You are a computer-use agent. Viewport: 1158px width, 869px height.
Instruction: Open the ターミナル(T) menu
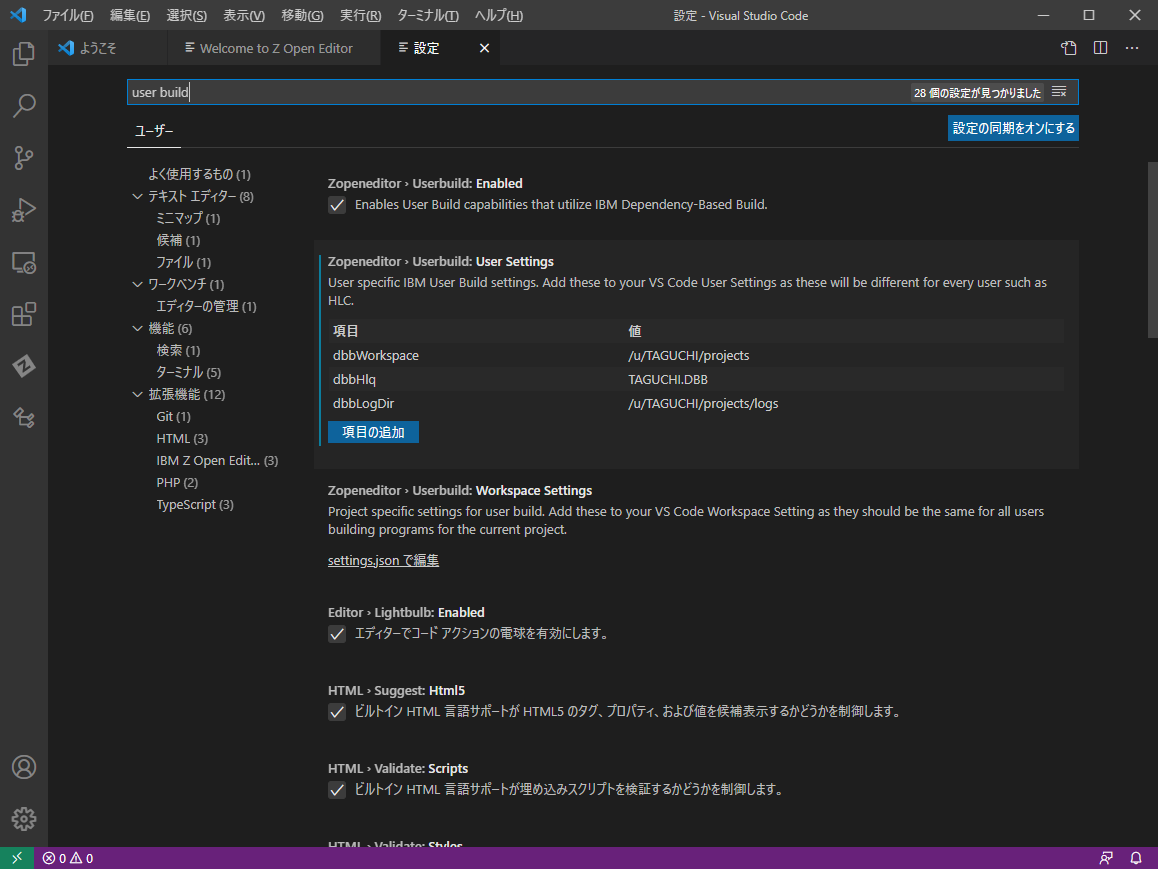428,16
